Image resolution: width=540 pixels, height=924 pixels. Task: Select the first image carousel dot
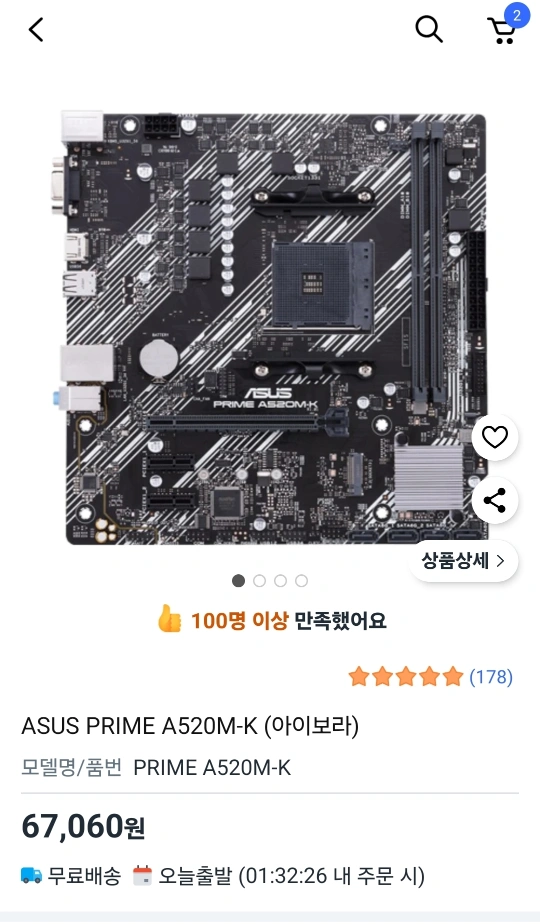(x=238, y=581)
